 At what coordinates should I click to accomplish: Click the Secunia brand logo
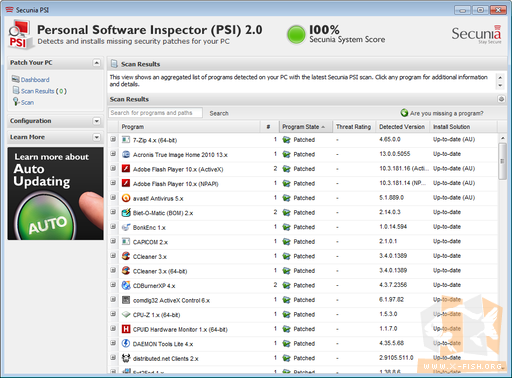(x=476, y=34)
